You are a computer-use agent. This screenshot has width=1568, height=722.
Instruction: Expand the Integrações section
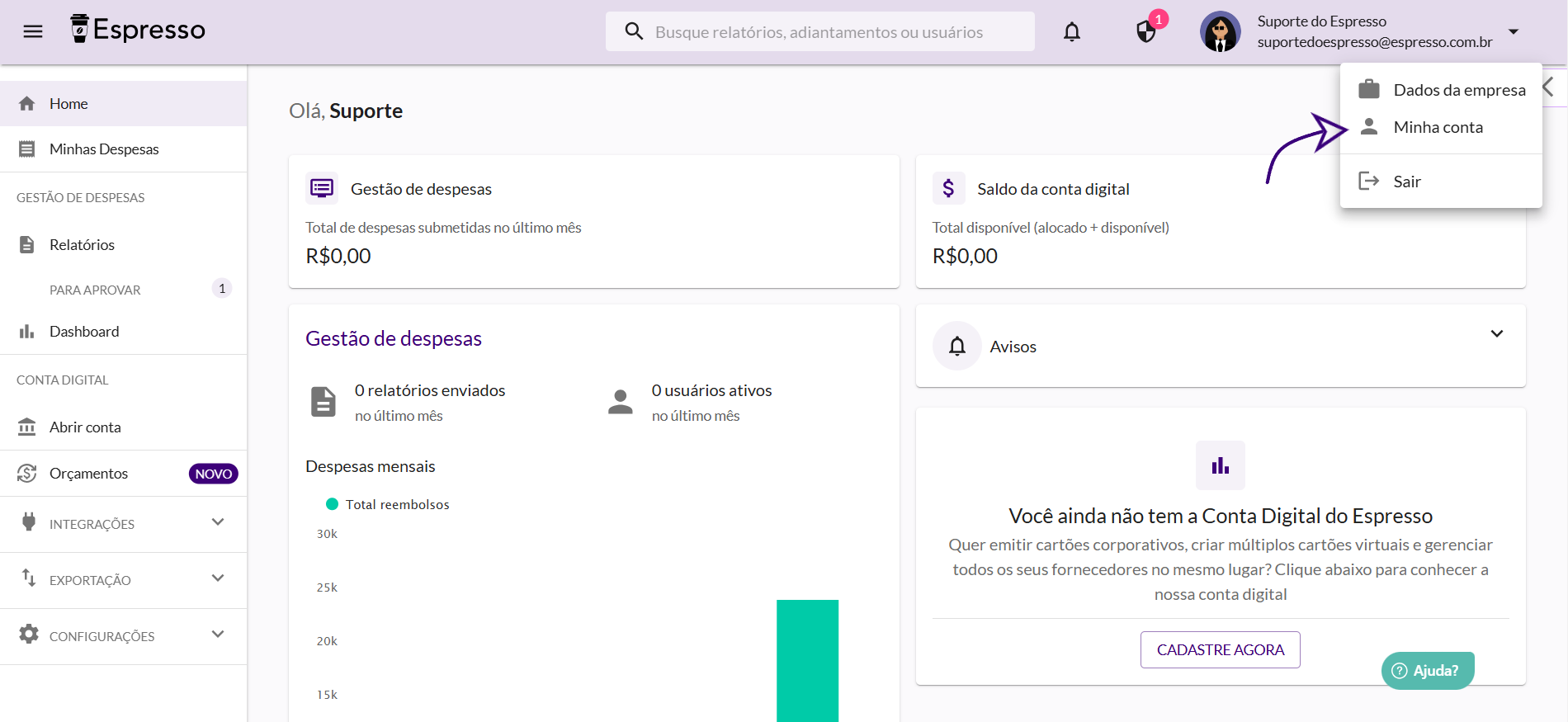124,524
